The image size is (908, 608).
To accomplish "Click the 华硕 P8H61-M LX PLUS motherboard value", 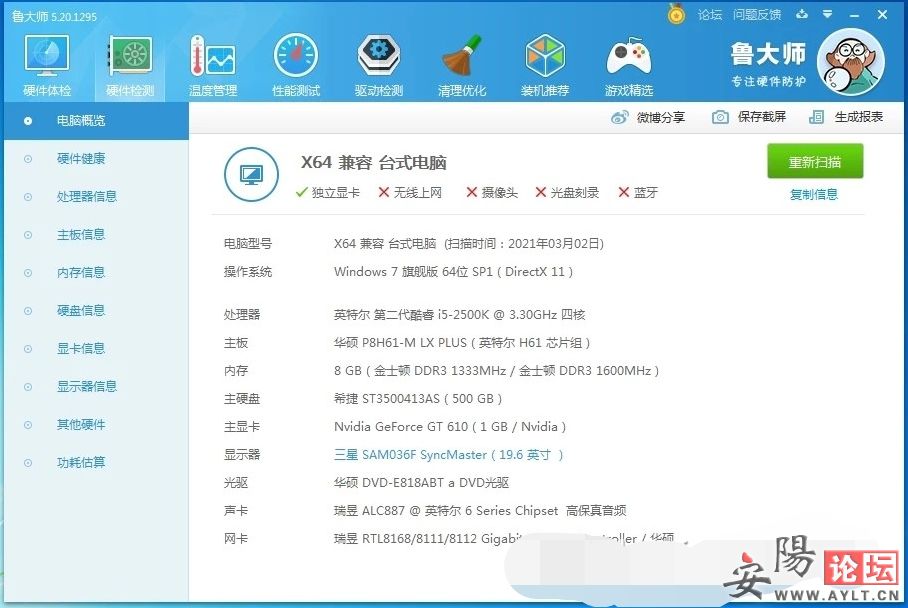I will tap(462, 343).
